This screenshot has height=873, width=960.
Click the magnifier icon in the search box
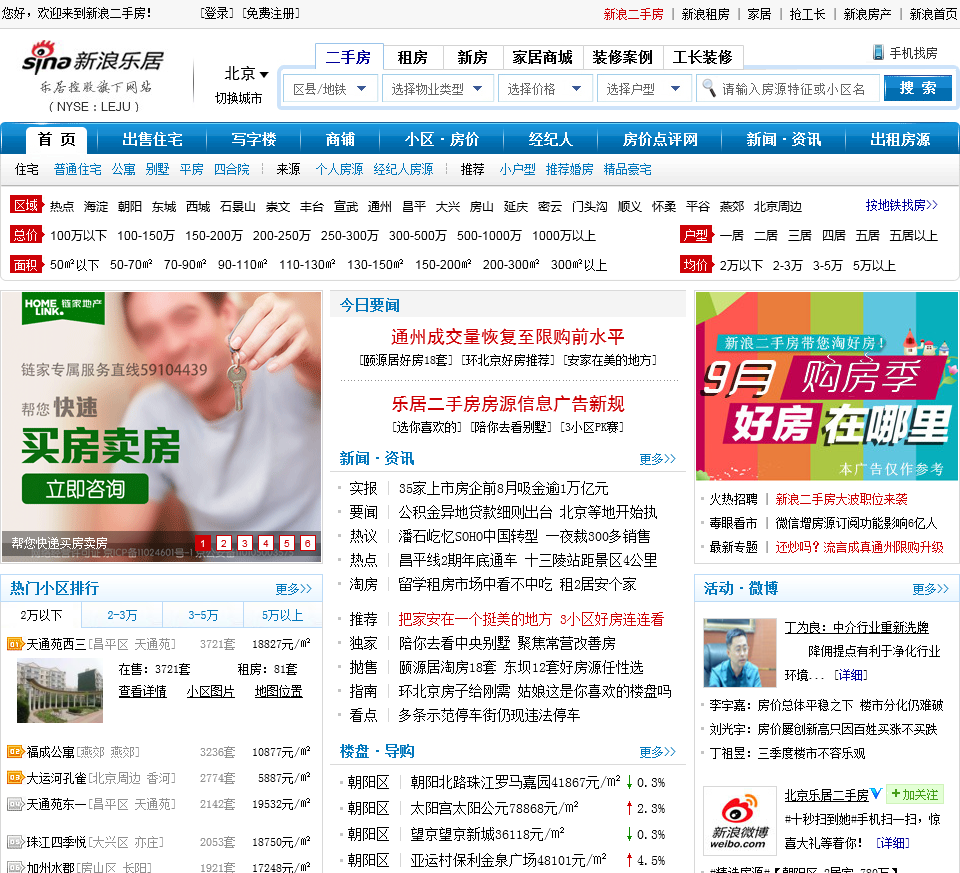point(708,88)
